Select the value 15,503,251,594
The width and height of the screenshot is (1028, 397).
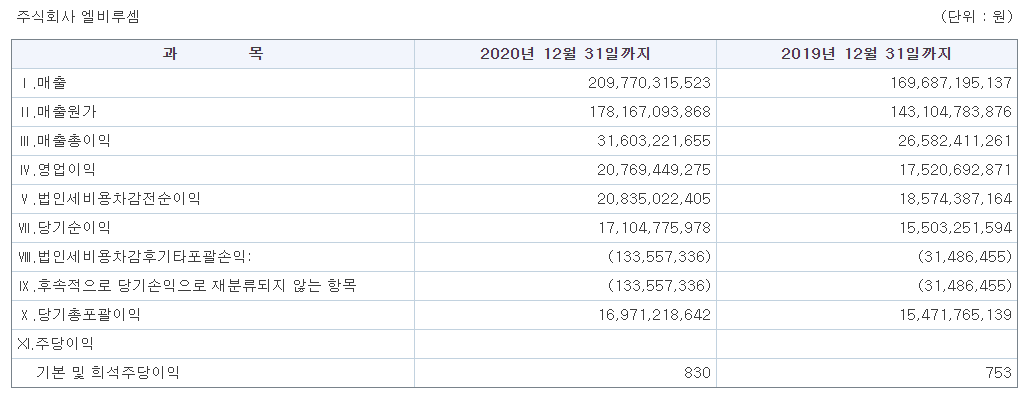955,227
